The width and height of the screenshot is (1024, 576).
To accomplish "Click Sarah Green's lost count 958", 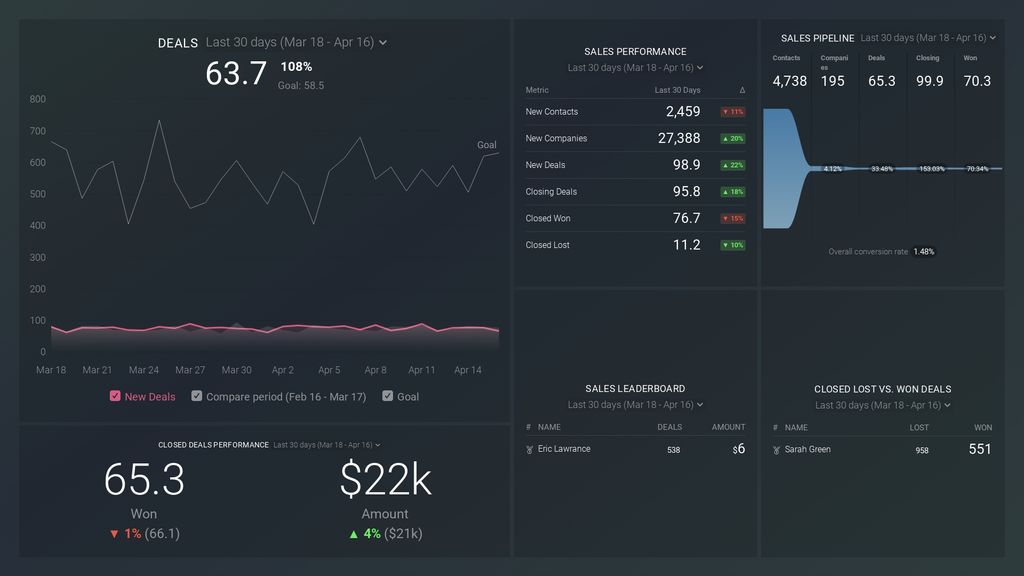I will coord(921,451).
